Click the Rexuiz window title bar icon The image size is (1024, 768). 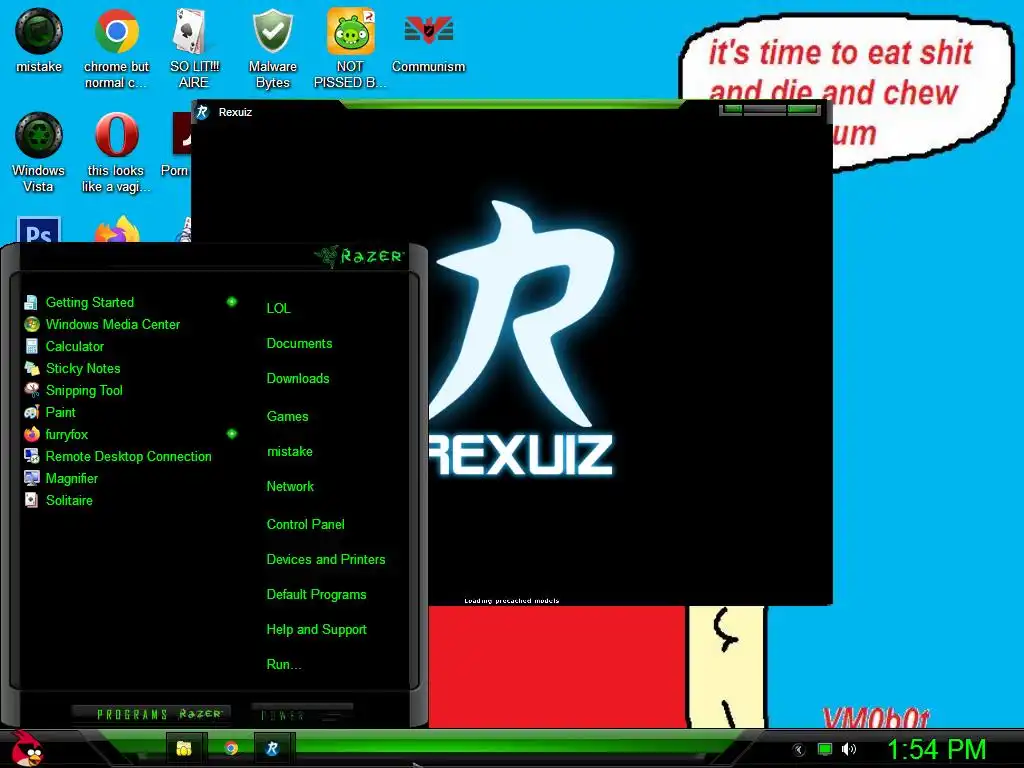pos(202,112)
